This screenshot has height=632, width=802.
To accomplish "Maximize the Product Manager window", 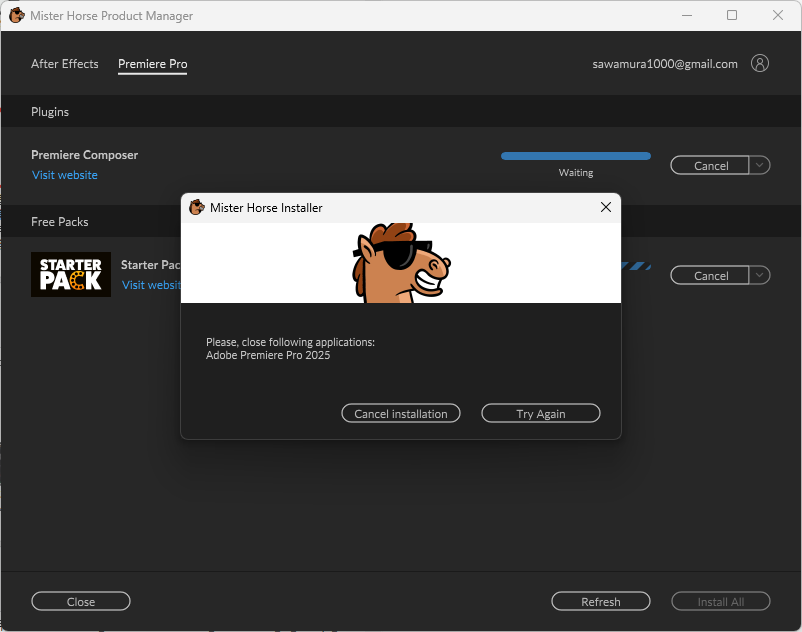I will click(732, 15).
